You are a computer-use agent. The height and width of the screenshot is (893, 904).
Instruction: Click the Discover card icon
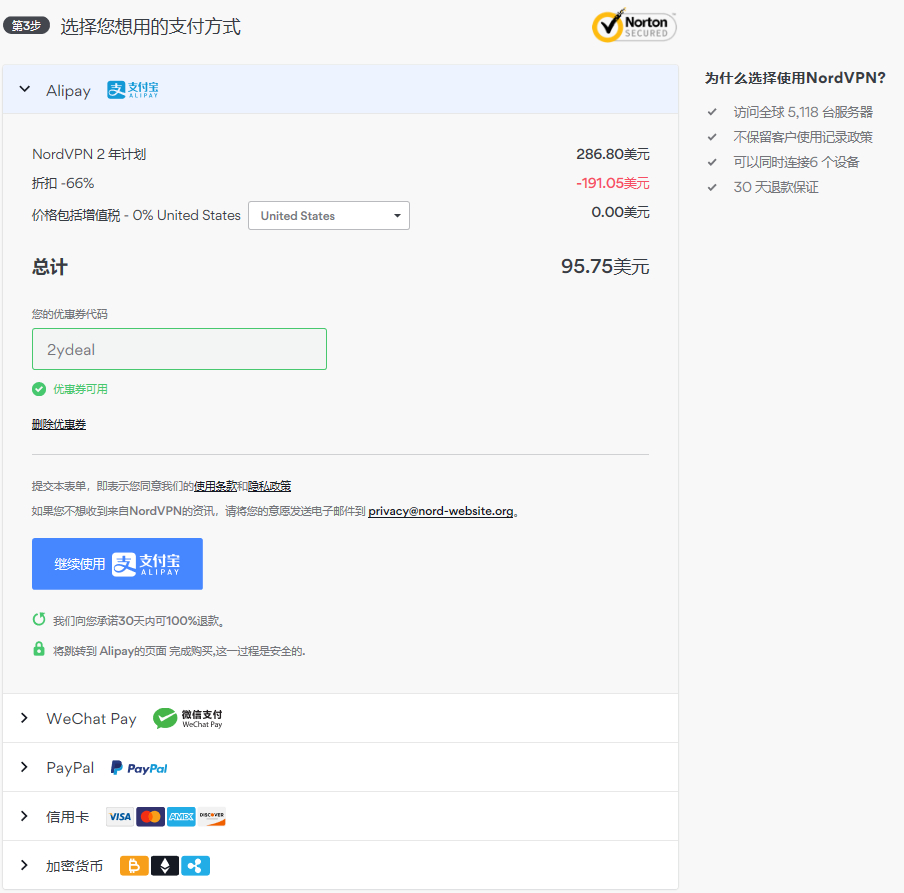[x=212, y=816]
